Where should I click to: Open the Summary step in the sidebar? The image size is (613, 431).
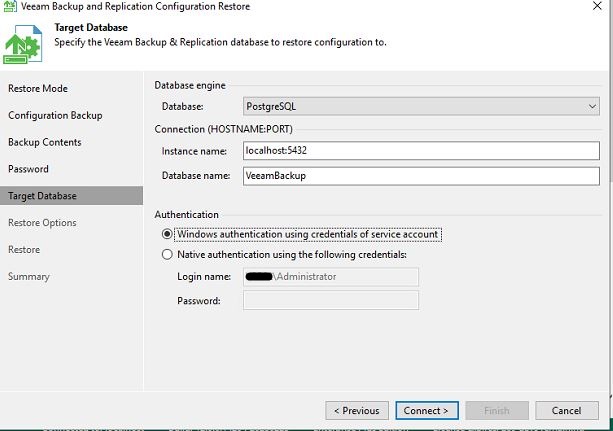tap(29, 276)
